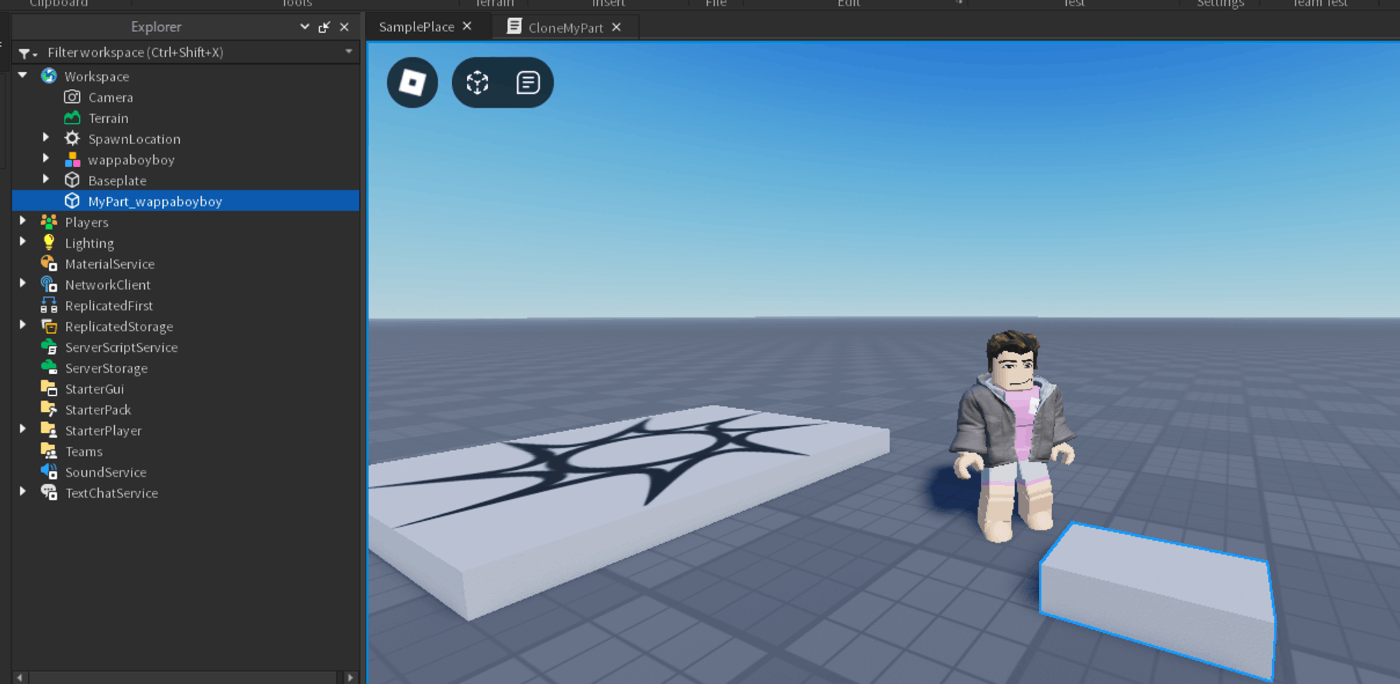Image resolution: width=1400 pixels, height=684 pixels.
Task: Undock the Explorer panel
Action: click(324, 27)
